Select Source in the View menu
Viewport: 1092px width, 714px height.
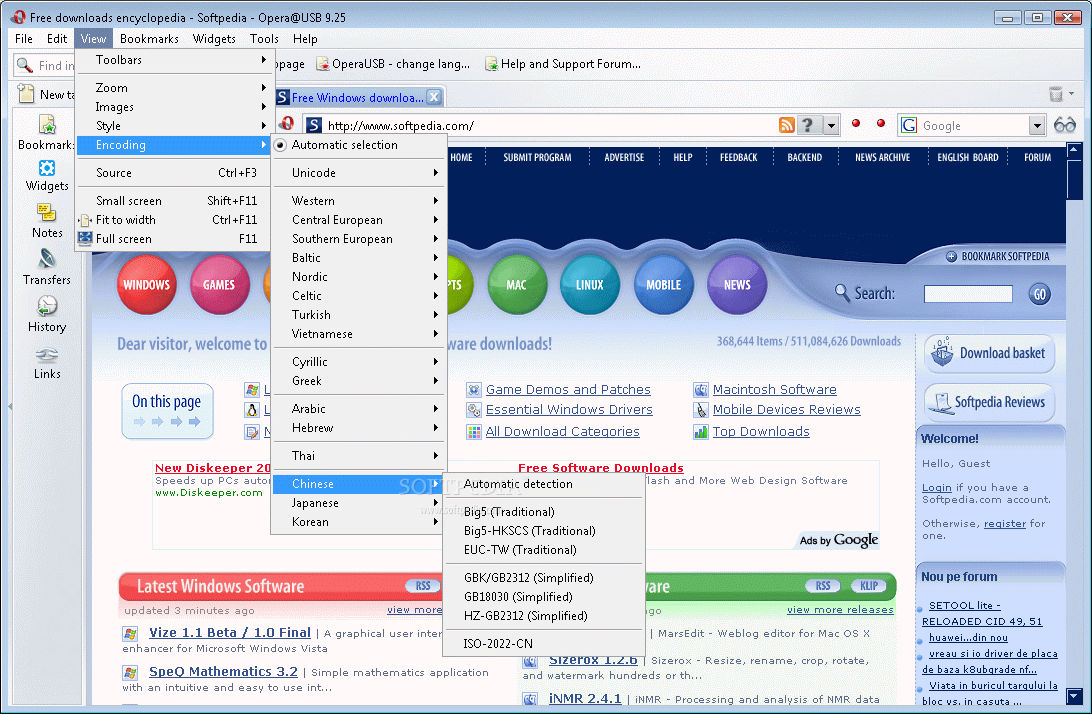[x=173, y=173]
